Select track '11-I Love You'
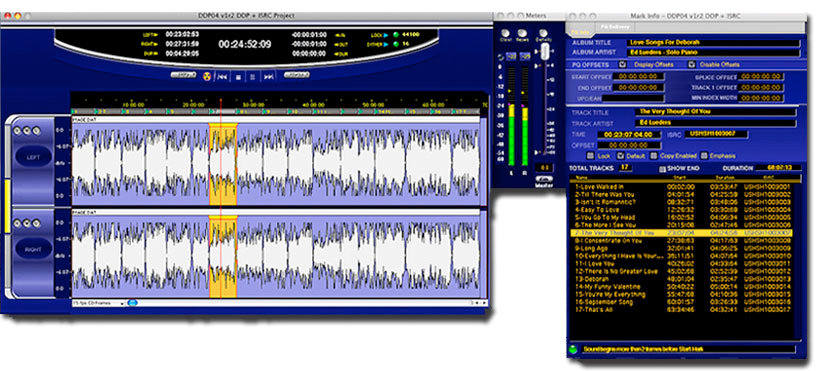This screenshot has width=834, height=371. click(x=681, y=264)
